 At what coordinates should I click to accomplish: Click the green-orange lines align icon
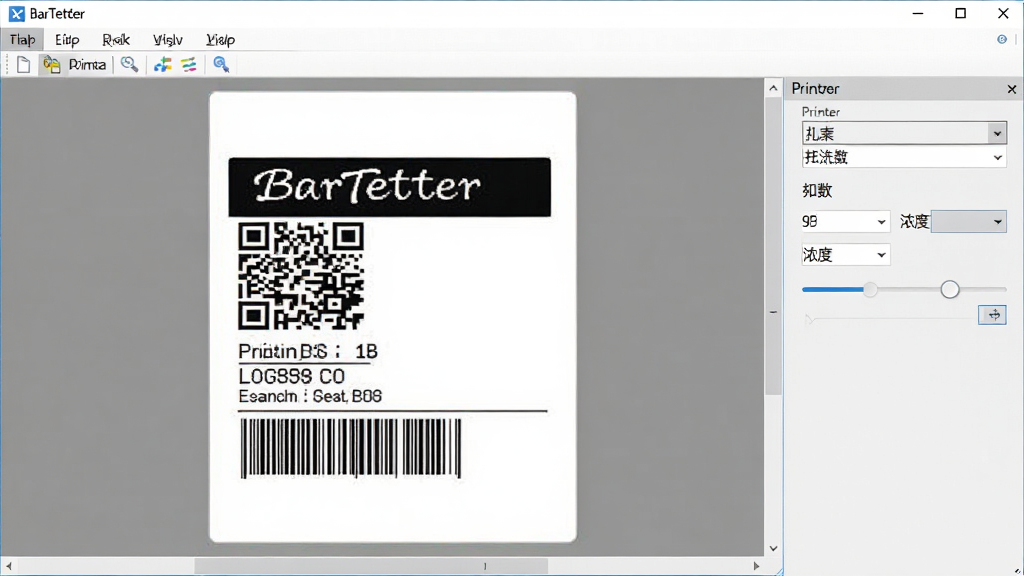coord(189,65)
